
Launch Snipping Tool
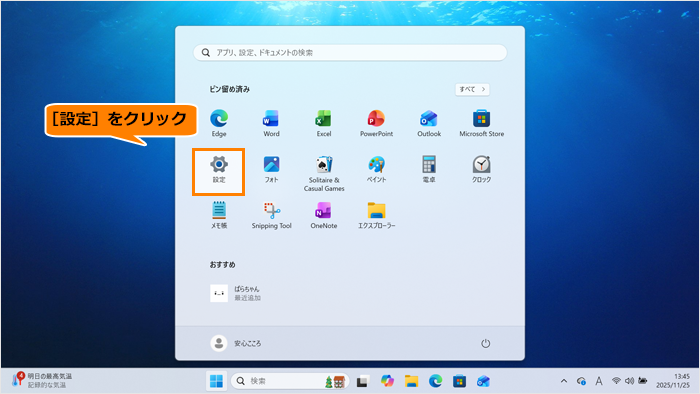pyautogui.click(x=271, y=215)
